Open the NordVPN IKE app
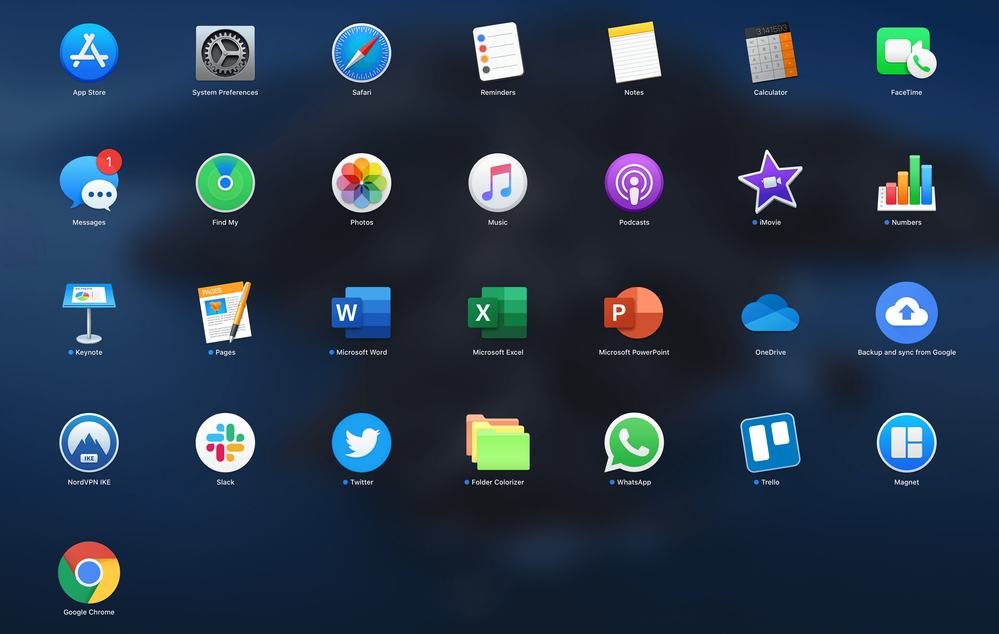Screen dimensions: 999x634 89,443
